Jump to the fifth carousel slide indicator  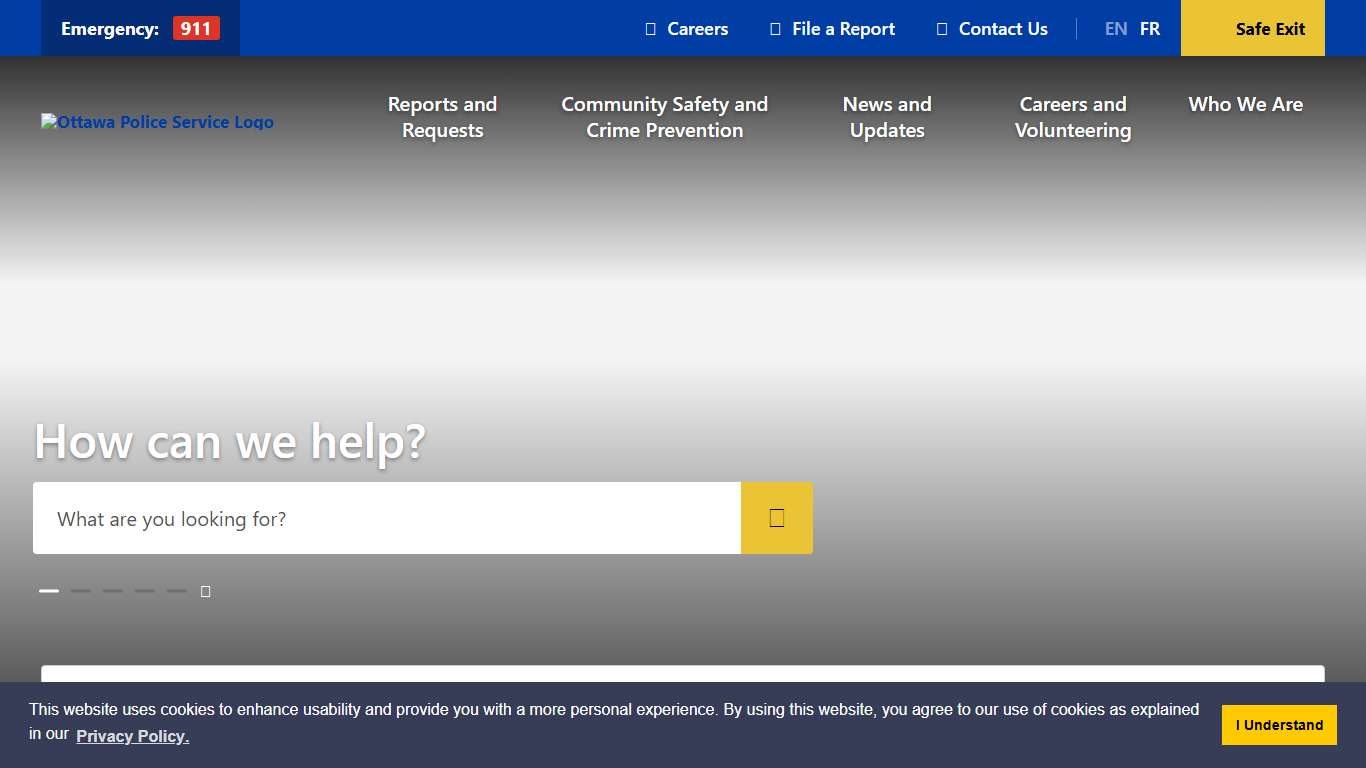click(177, 591)
